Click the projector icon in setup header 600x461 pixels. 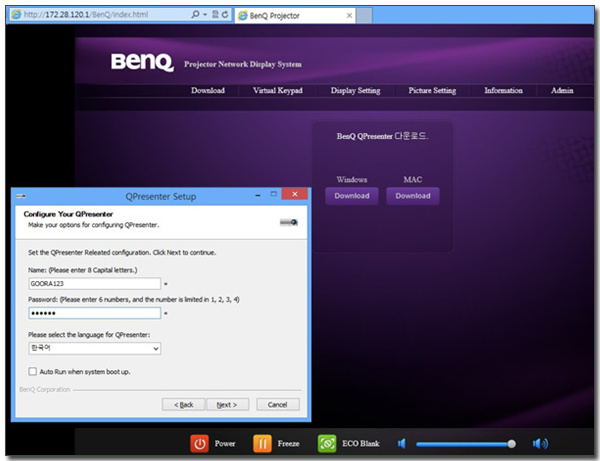[x=289, y=222]
